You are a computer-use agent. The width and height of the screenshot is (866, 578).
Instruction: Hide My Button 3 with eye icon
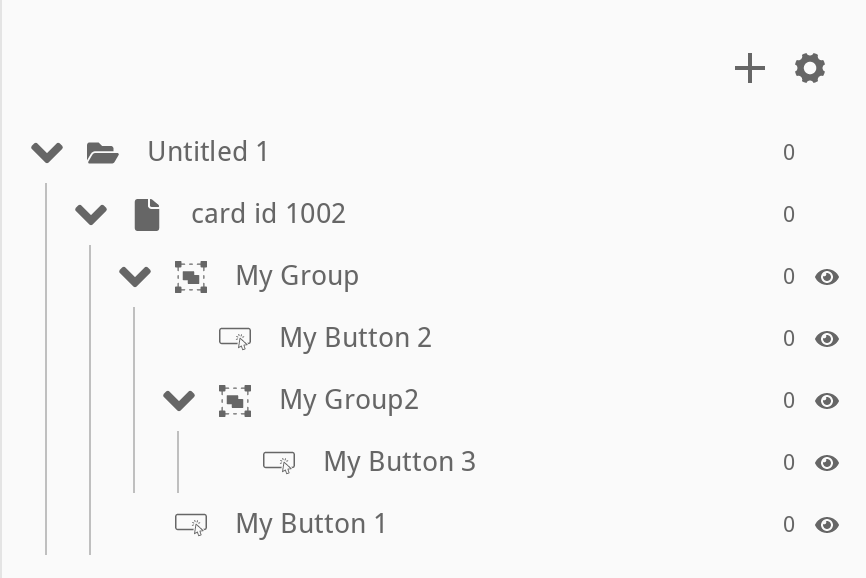(827, 463)
